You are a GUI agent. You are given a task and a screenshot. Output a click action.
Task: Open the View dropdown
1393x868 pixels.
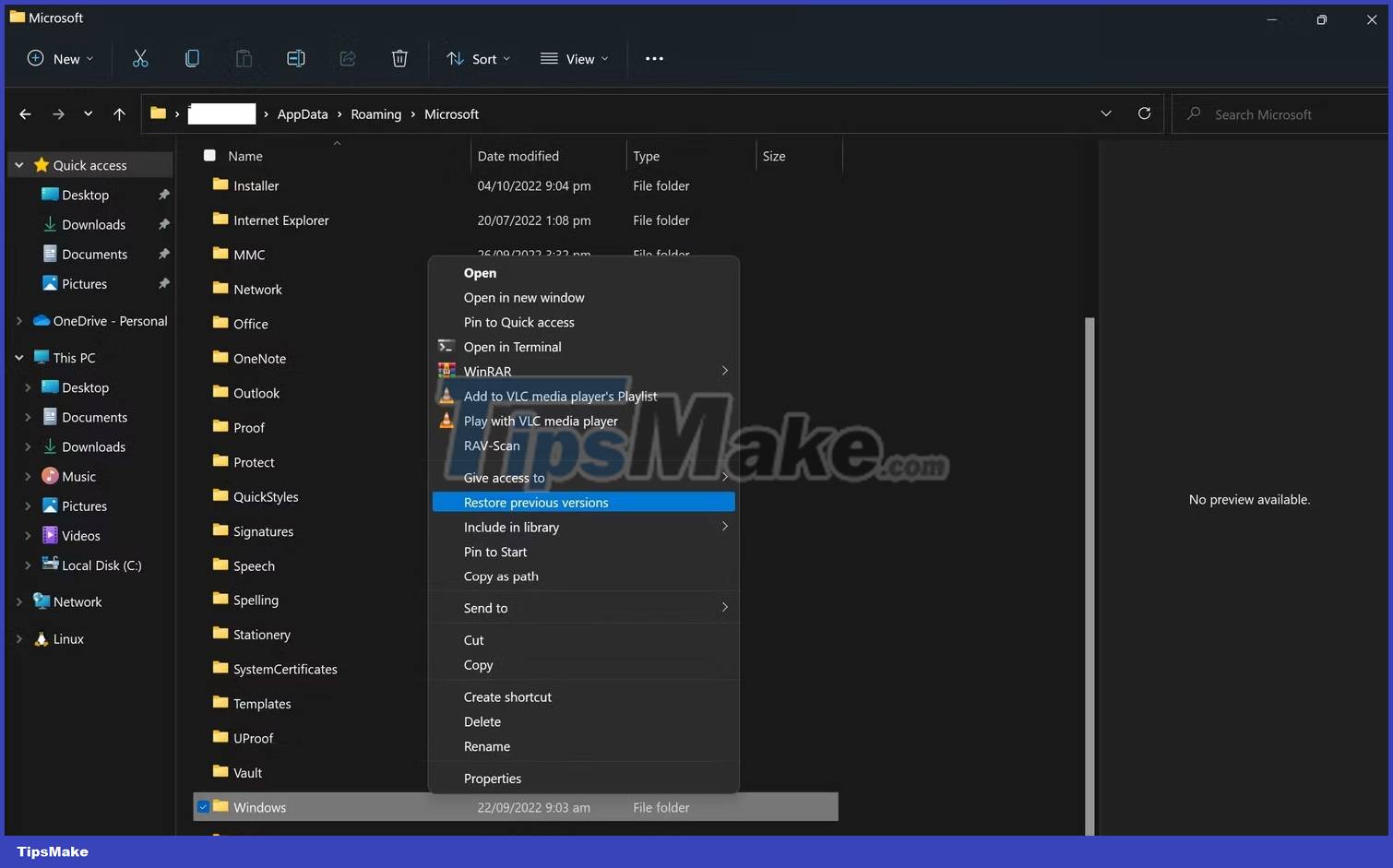575,58
